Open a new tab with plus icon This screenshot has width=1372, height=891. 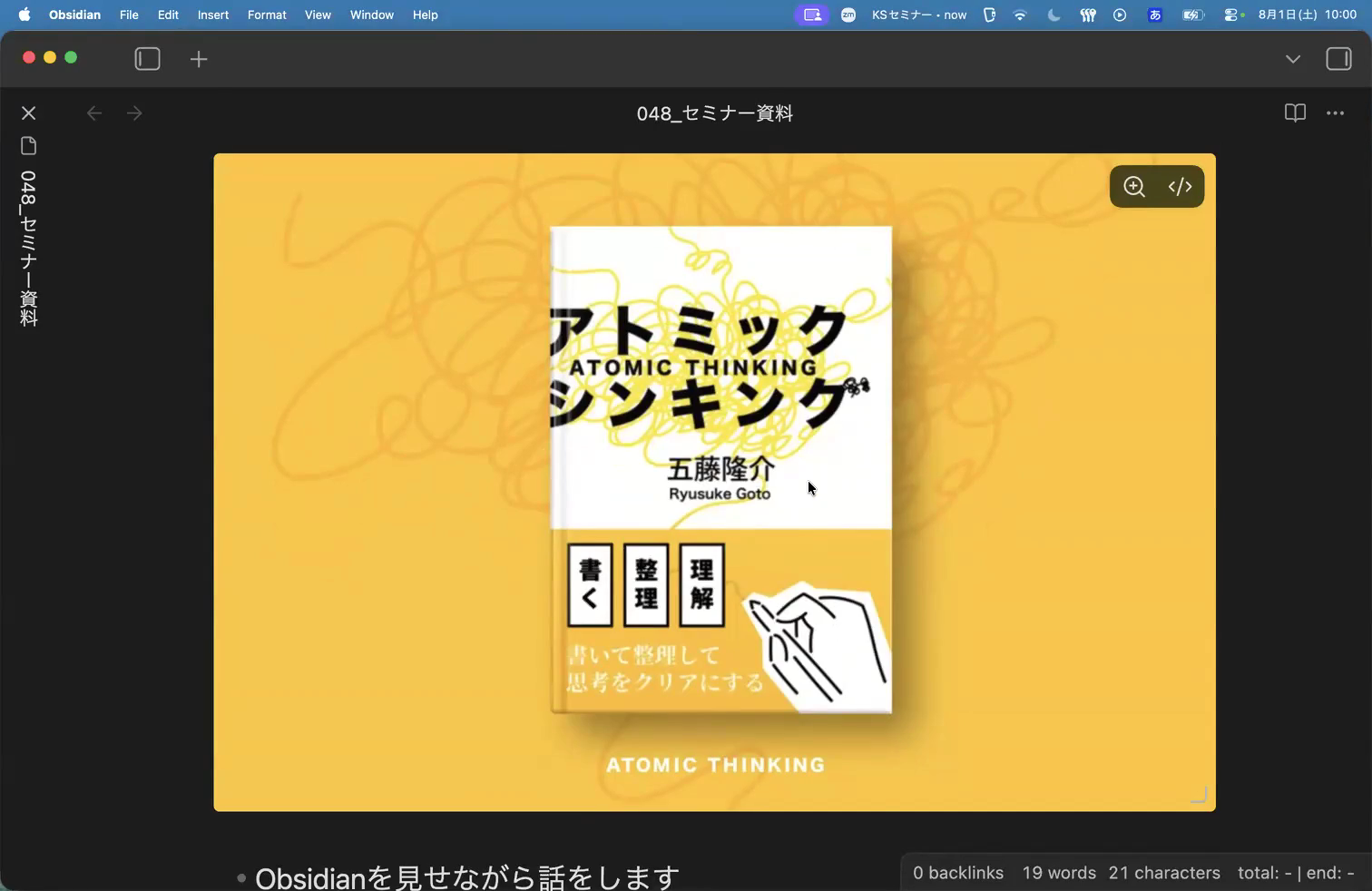[x=199, y=60]
